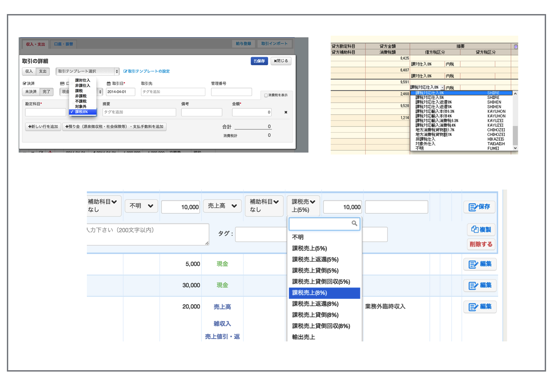Click the 編集 edit icon on the 5,000 row
Viewport: 550px width, 383px height.
click(480, 264)
